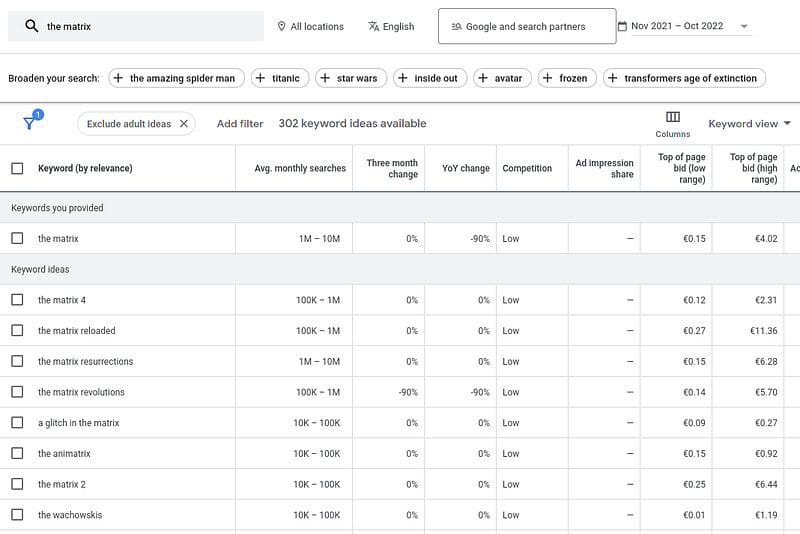
Task: Add 'inside out' plus icon
Action: pos(403,78)
